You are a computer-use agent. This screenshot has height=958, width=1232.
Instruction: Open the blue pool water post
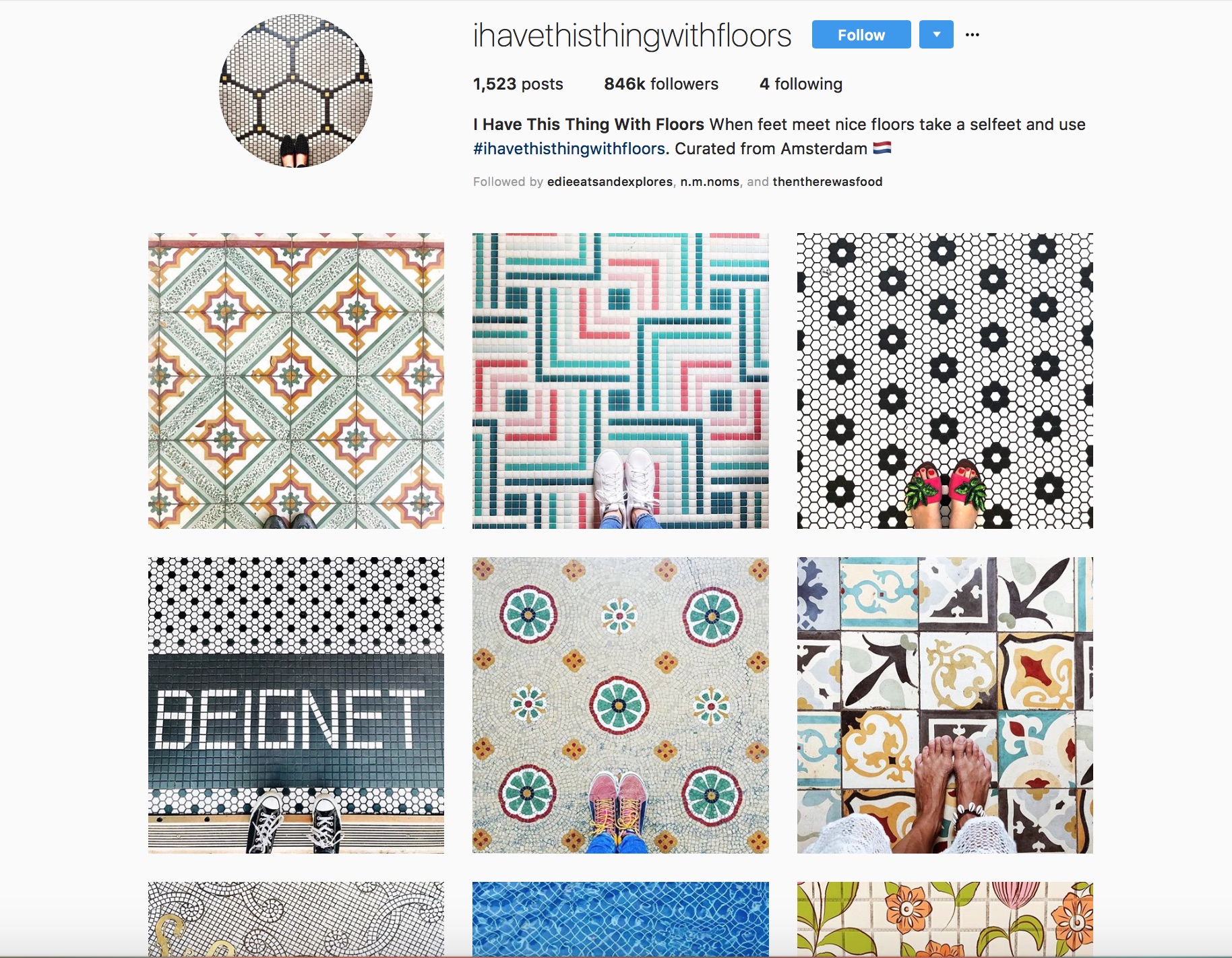coord(621,920)
